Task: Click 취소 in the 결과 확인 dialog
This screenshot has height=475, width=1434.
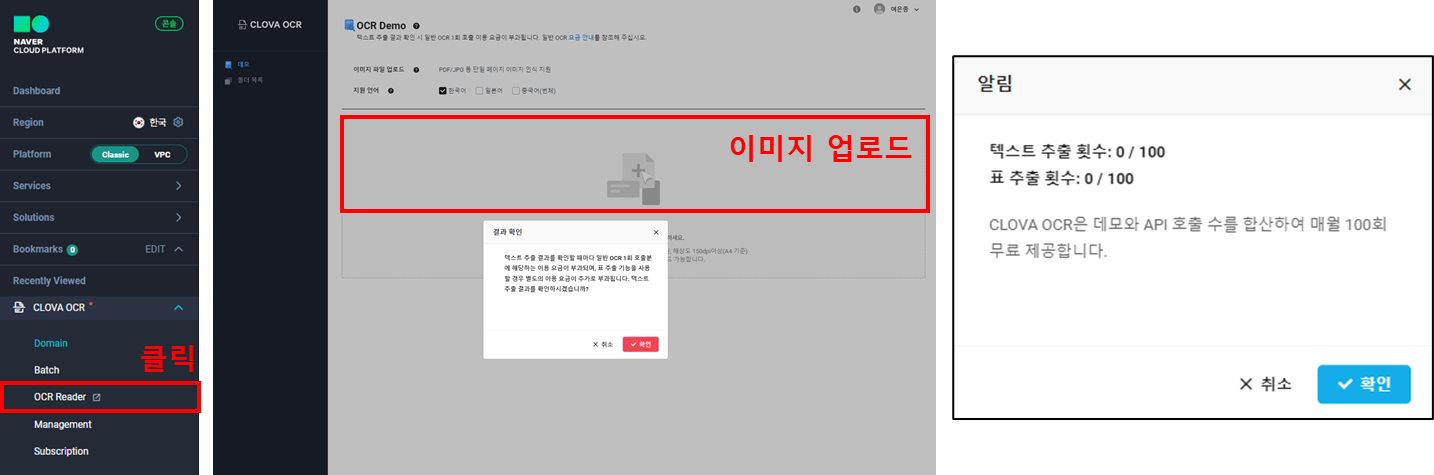Action: tap(603, 344)
